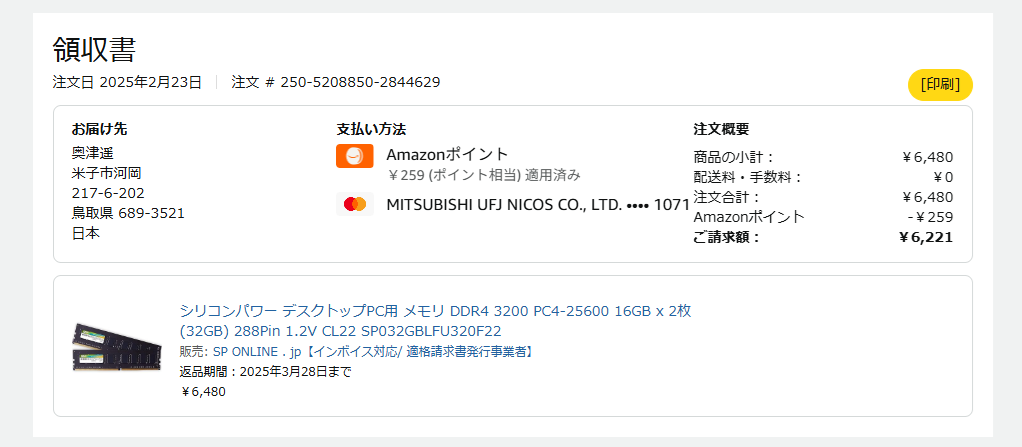Open the SP ONLINE . jp seller link

(x=259, y=351)
